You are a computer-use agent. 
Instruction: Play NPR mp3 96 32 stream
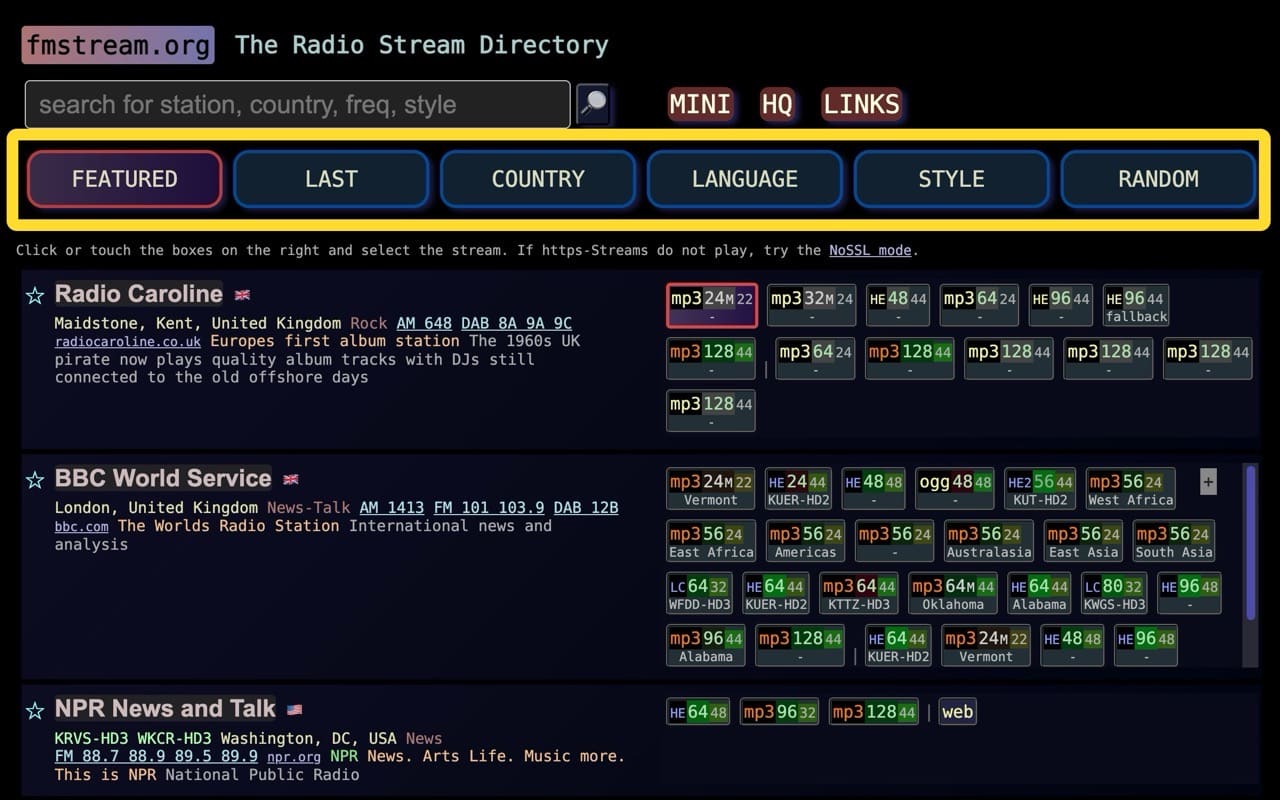pos(779,712)
